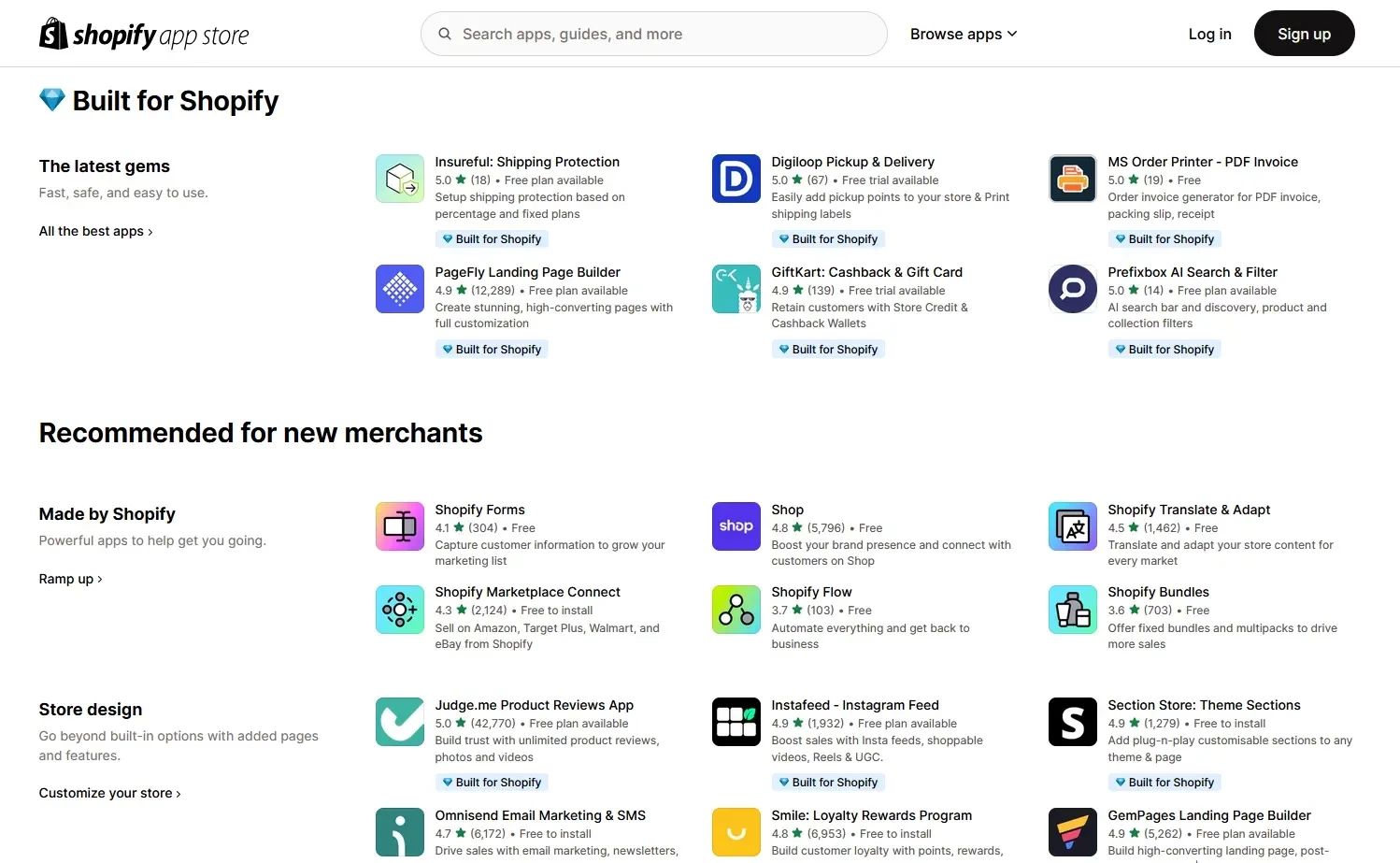The height and width of the screenshot is (863, 1400).
Task: Click the Built for Shopify diamond icon
Action: click(x=52, y=100)
